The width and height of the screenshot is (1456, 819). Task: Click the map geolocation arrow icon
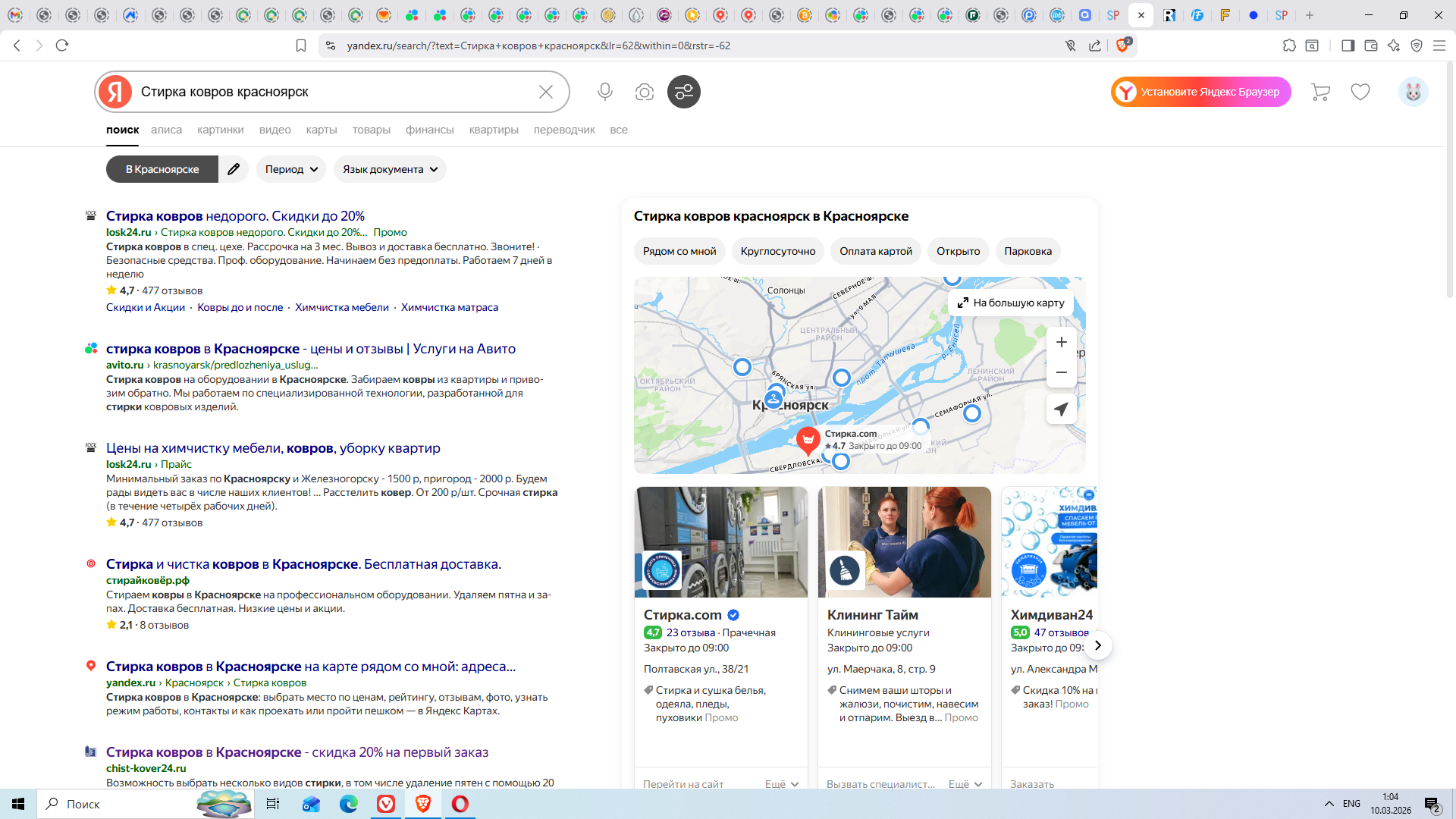(1061, 409)
